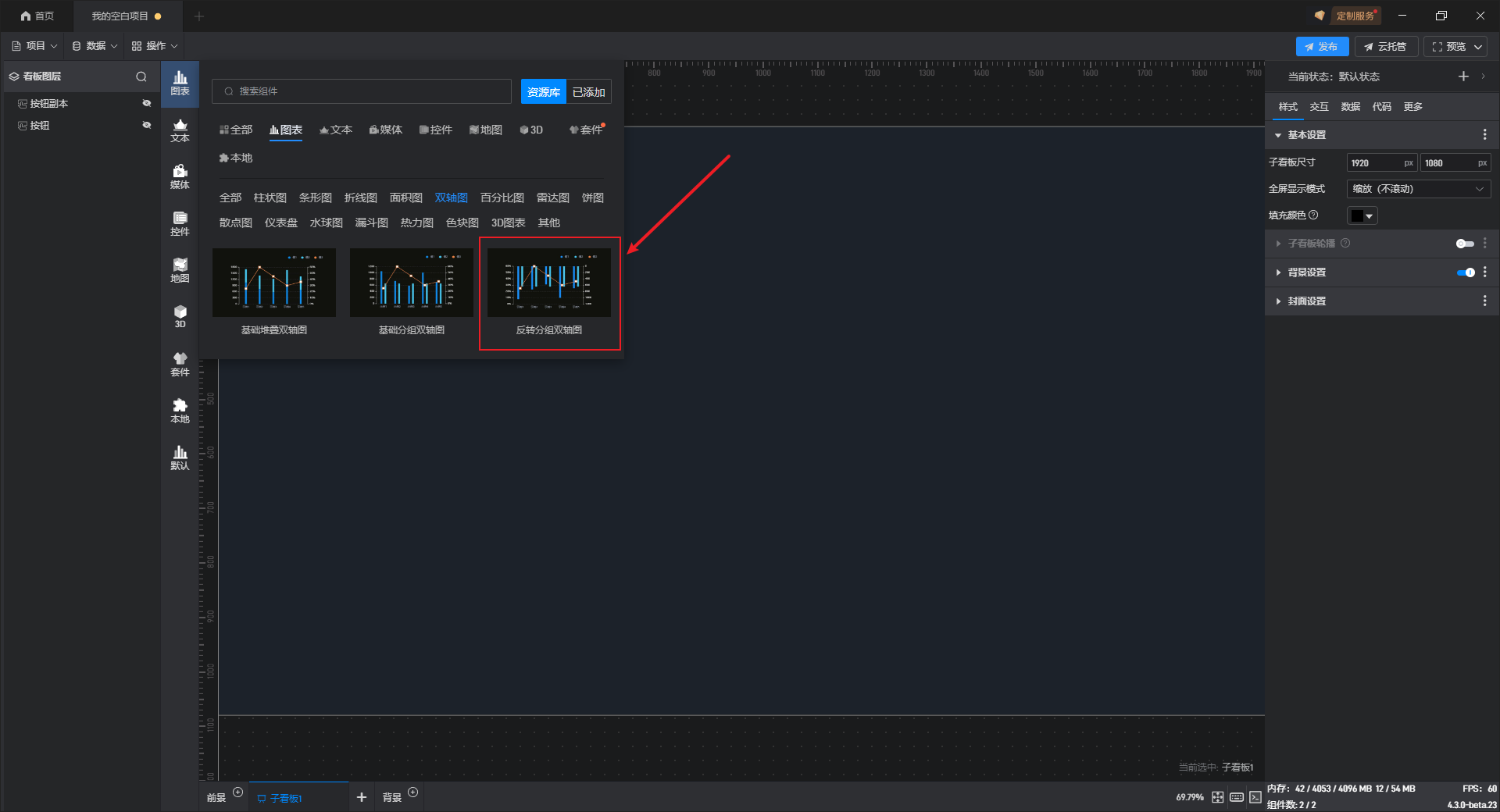This screenshot has height=812, width=1500.
Task: Open the 本地 local sidebar icon
Action: click(x=180, y=411)
